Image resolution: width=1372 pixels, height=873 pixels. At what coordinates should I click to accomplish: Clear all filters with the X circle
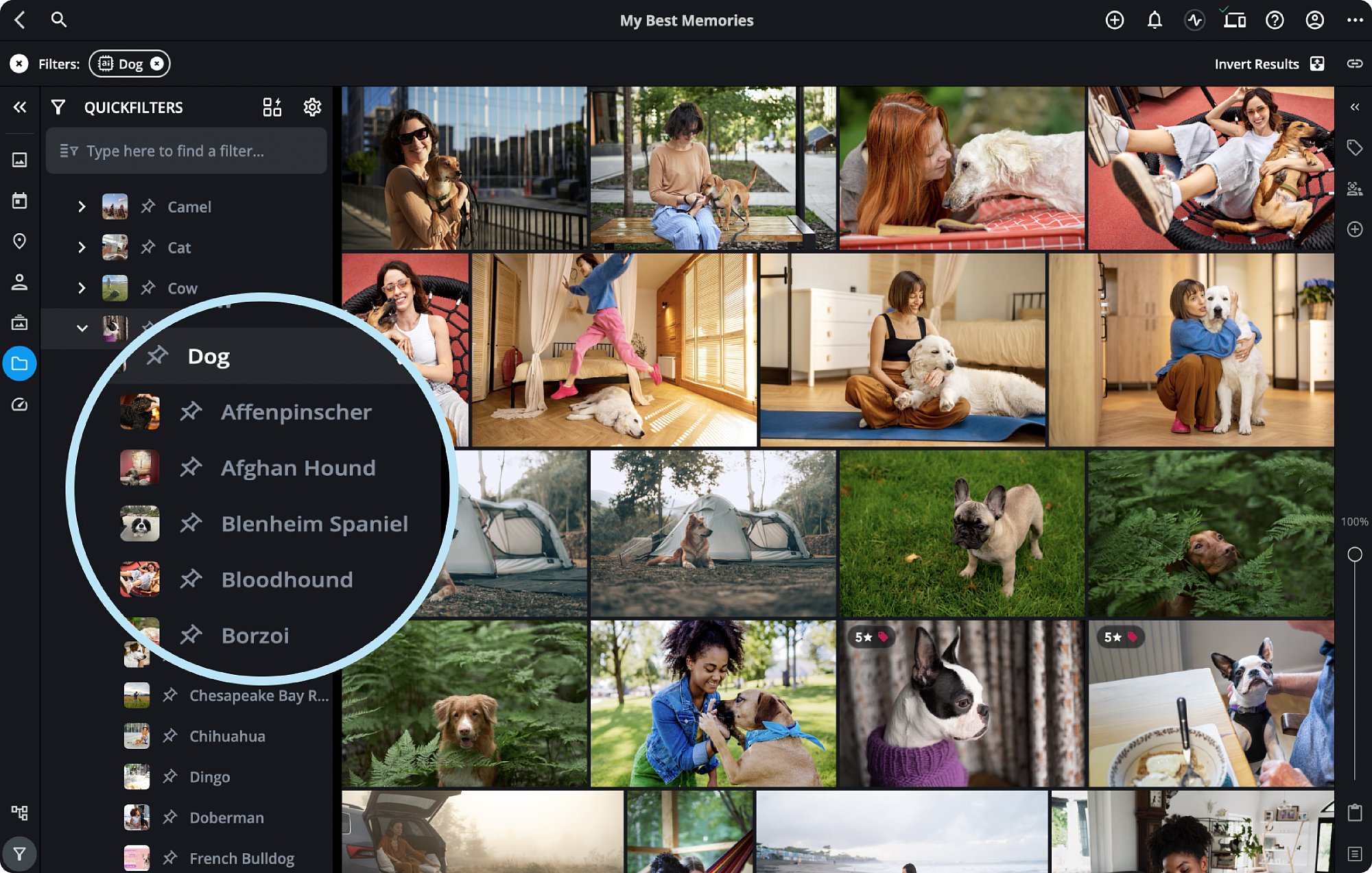tap(19, 64)
